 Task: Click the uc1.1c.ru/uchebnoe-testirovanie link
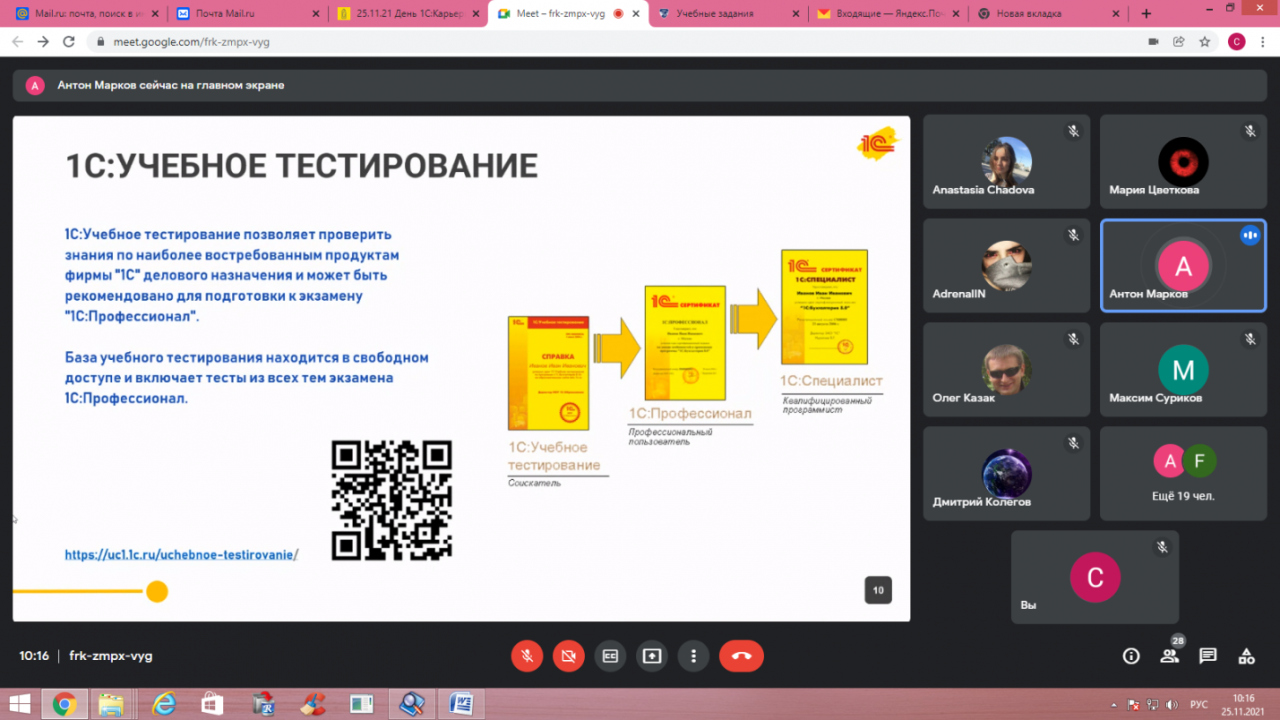pos(181,554)
